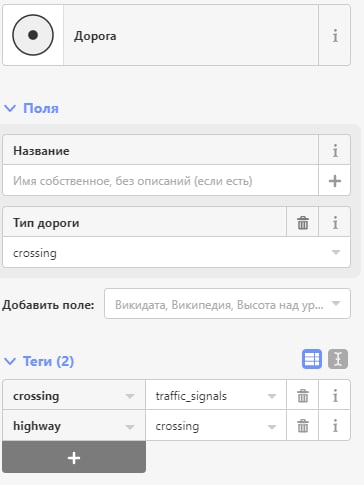Viewport: 364px width, 485px height.
Task: Add a multilingual name with the plus icon
Action: click(x=335, y=181)
